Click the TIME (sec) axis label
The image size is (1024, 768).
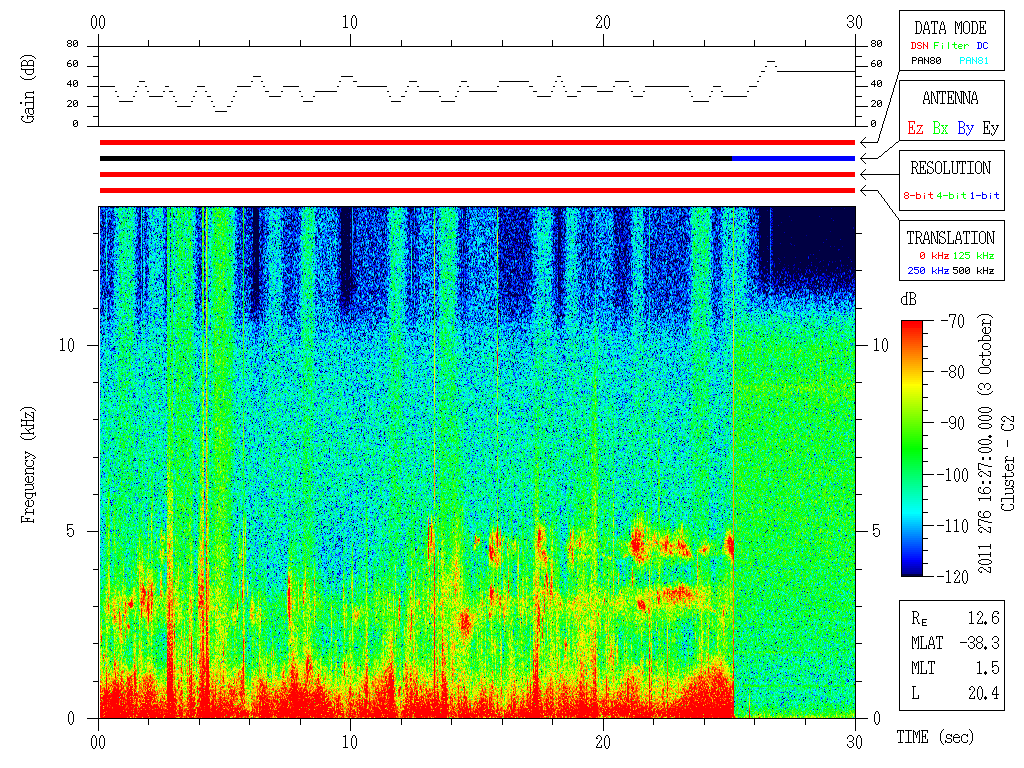click(935, 737)
